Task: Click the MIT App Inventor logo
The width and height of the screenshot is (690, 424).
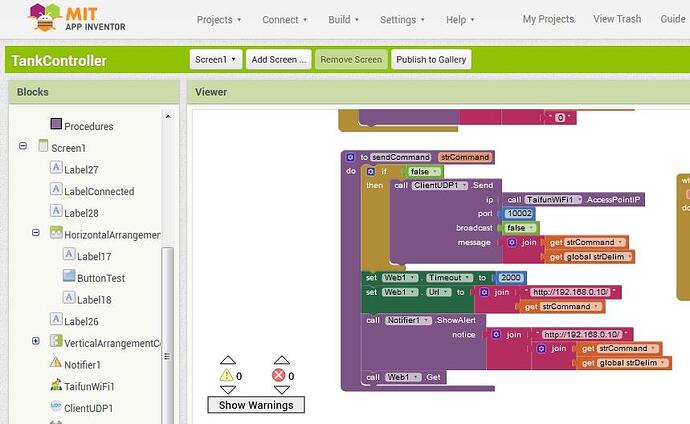Action: pyautogui.click(x=77, y=18)
